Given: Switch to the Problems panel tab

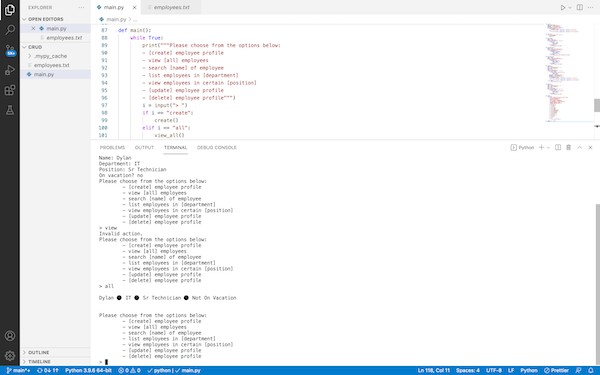Looking at the screenshot, I should click(112, 147).
